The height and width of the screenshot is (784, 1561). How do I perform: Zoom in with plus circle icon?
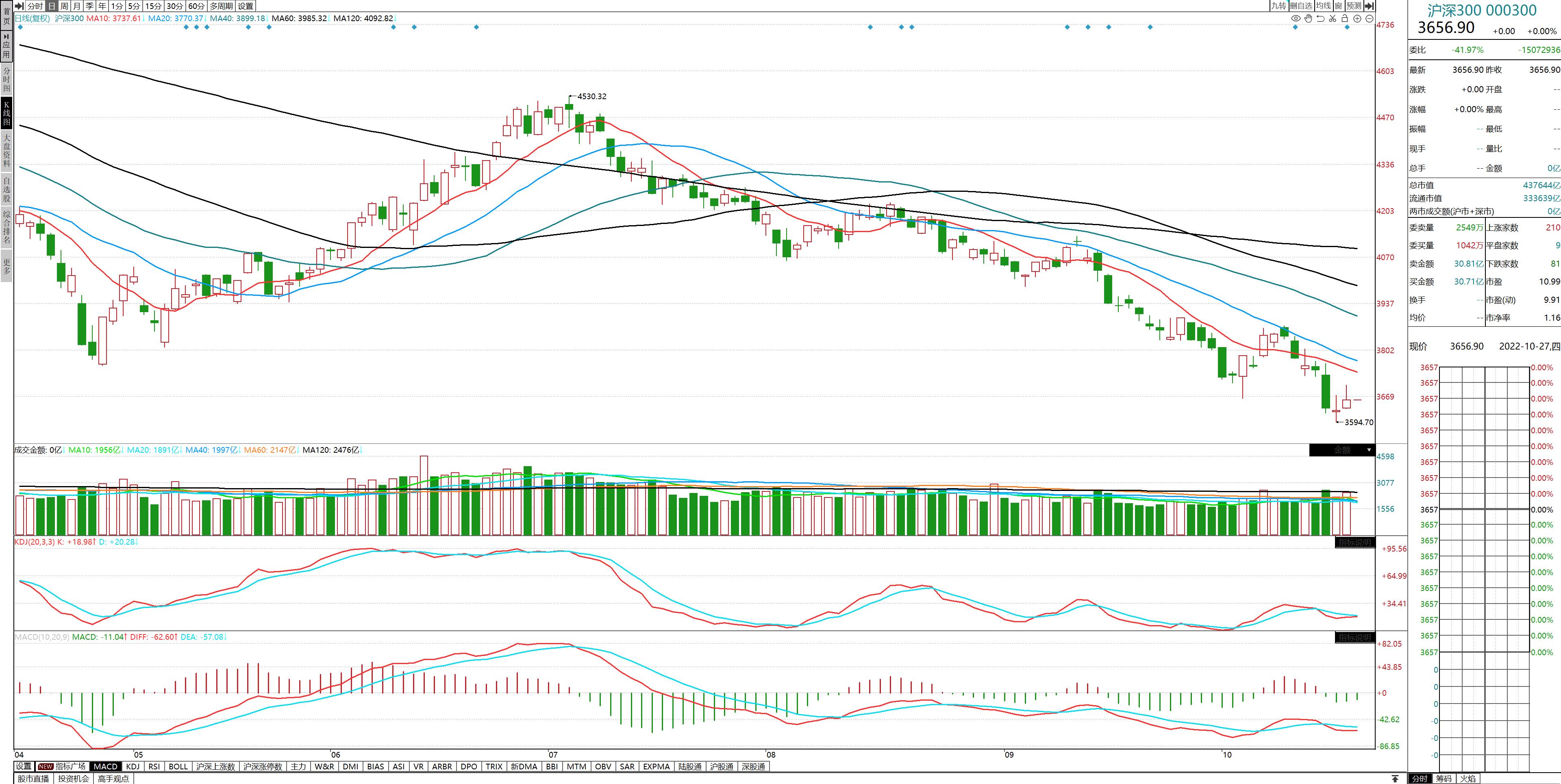1357,18
